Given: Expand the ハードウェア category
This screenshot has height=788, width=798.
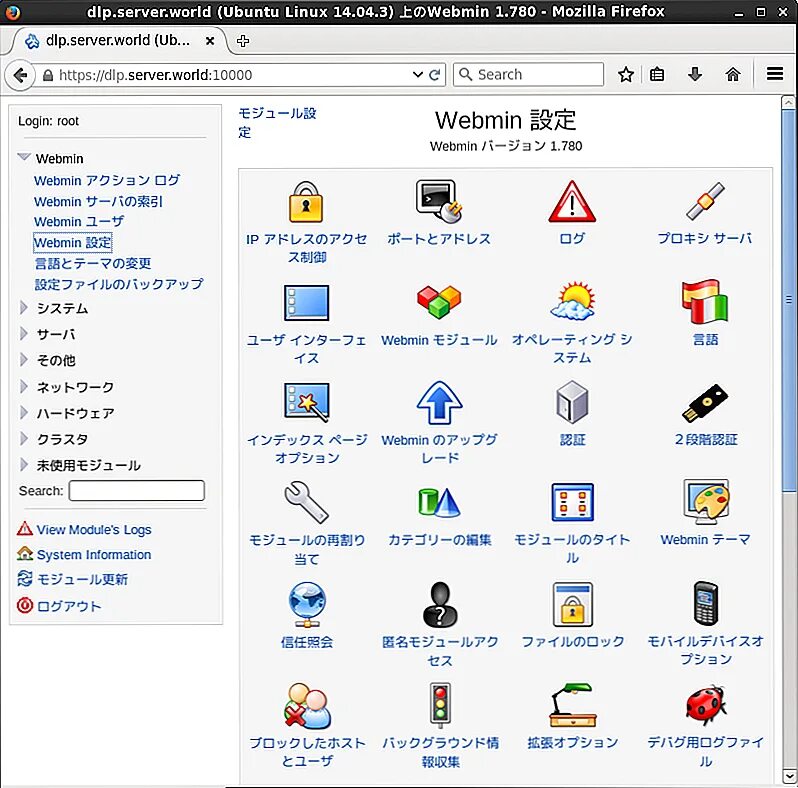Looking at the screenshot, I should click(x=23, y=412).
